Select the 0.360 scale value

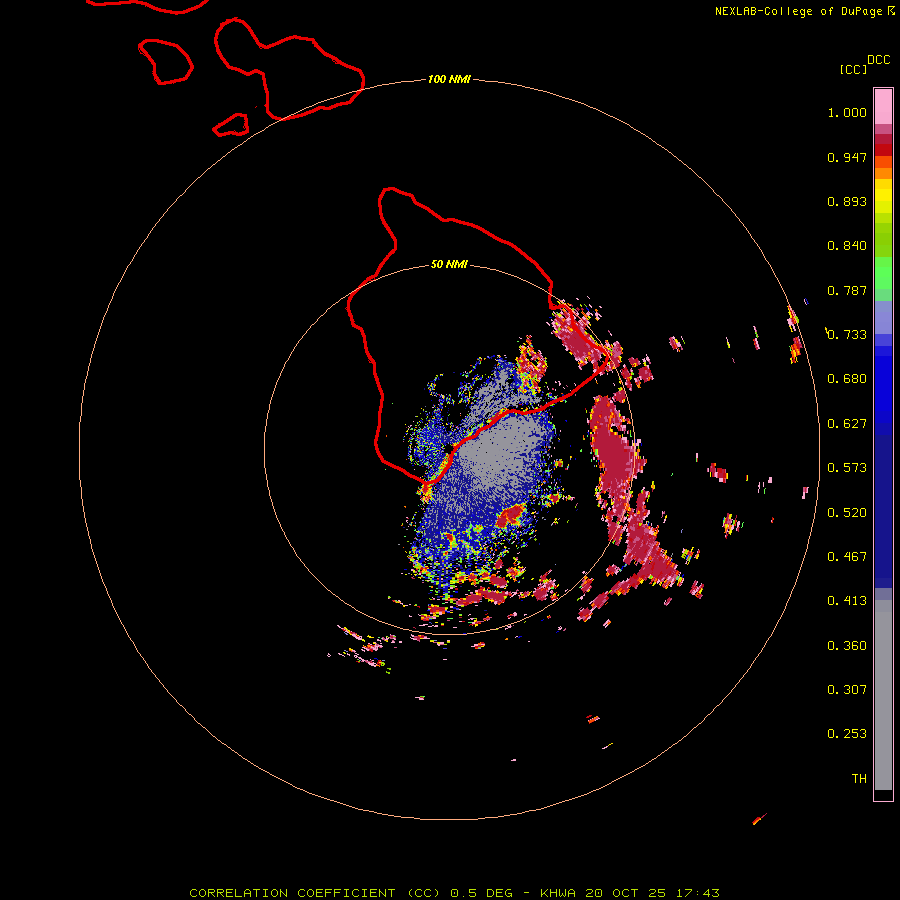point(847,646)
